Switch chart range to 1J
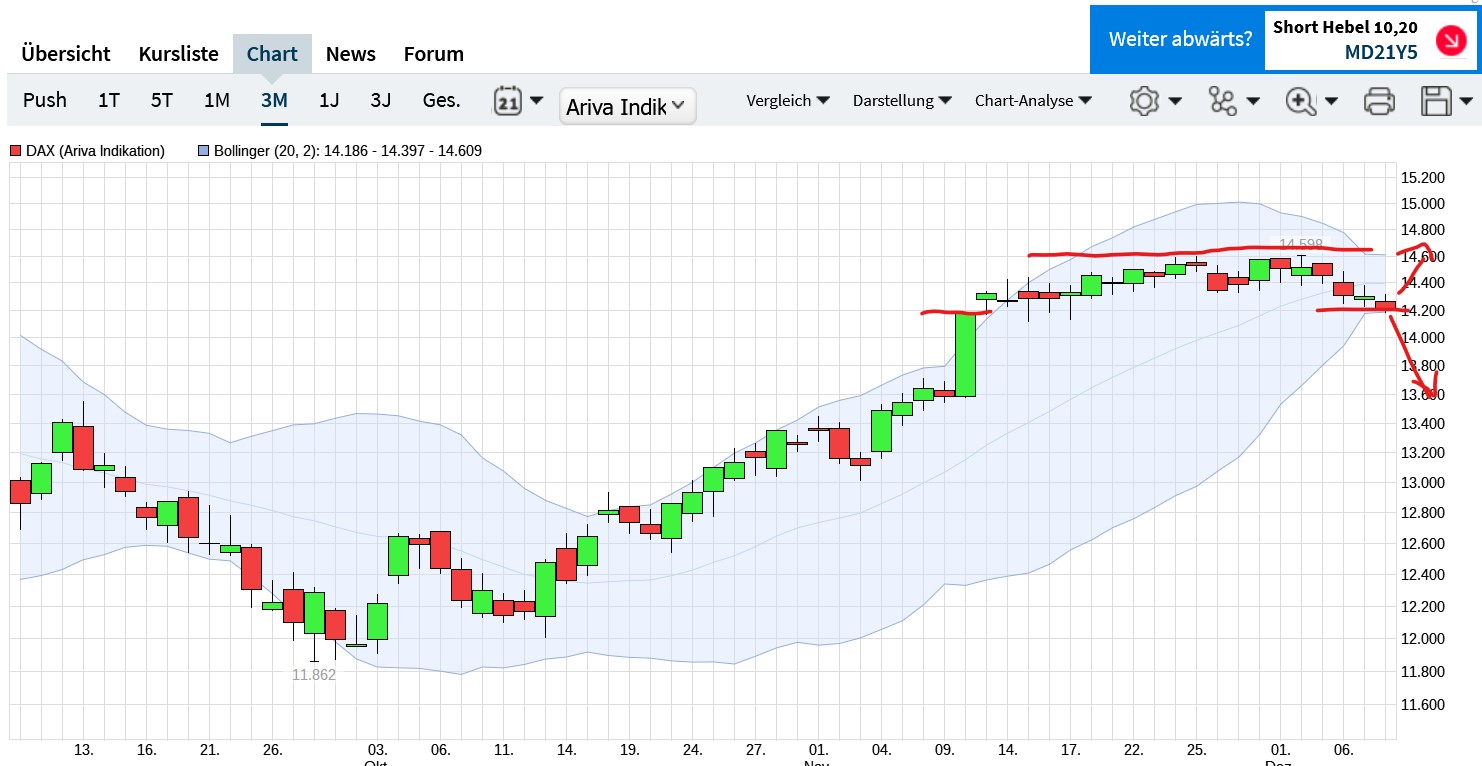 coord(329,100)
